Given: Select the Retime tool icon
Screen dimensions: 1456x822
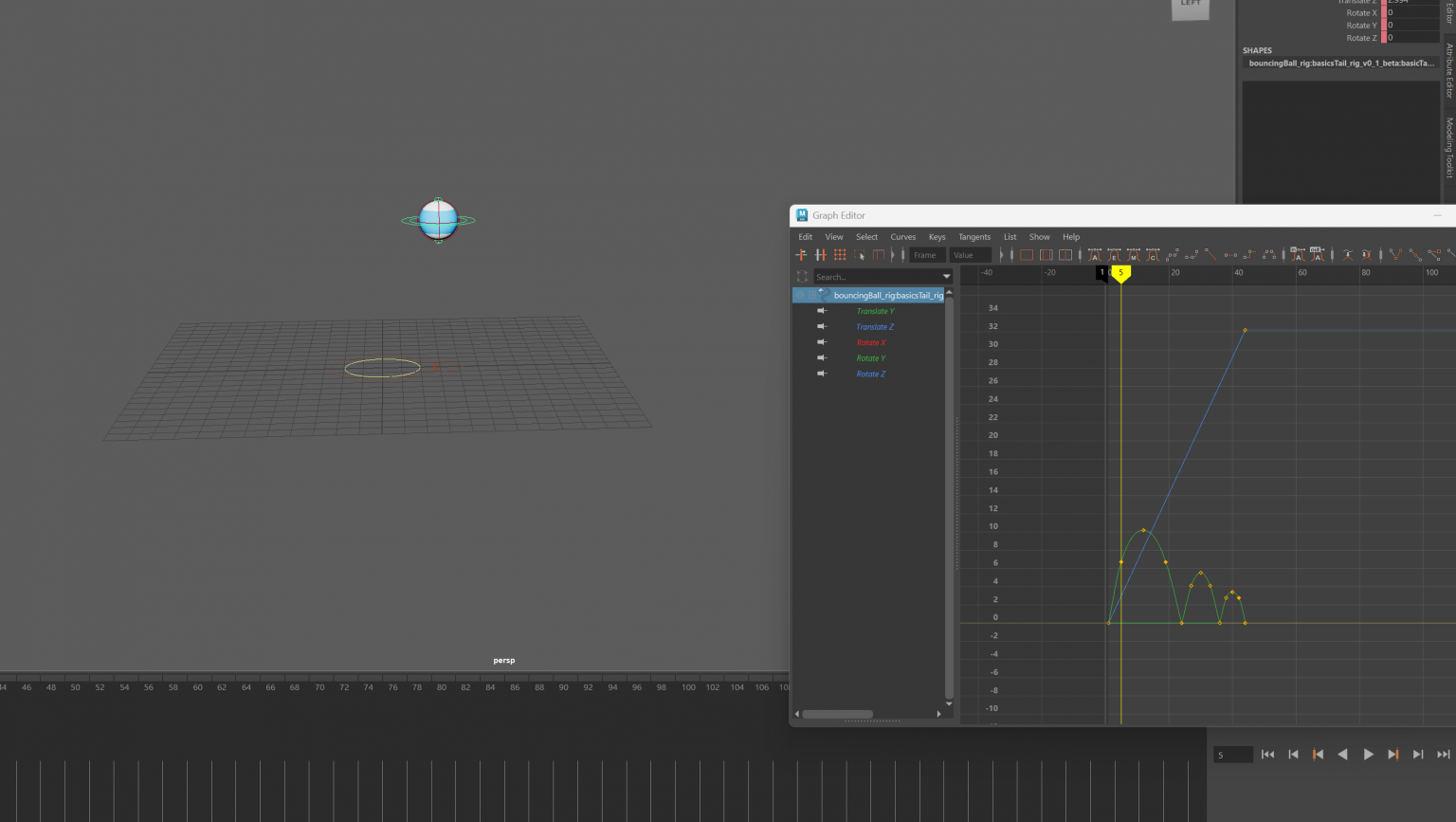Looking at the screenshot, I should (x=879, y=255).
